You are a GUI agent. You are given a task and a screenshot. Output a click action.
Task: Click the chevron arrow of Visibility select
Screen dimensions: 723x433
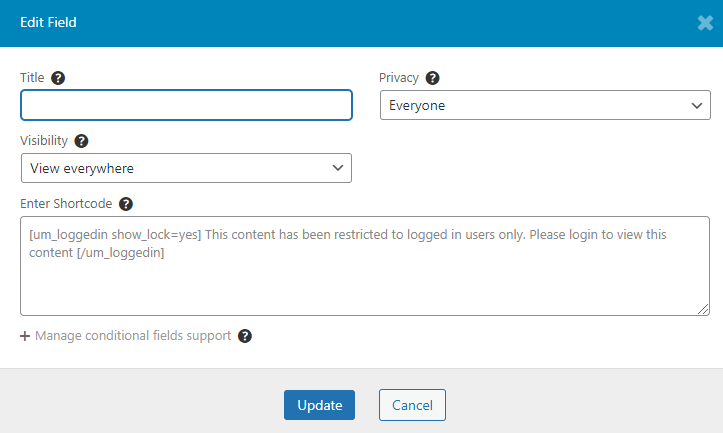[x=338, y=168]
